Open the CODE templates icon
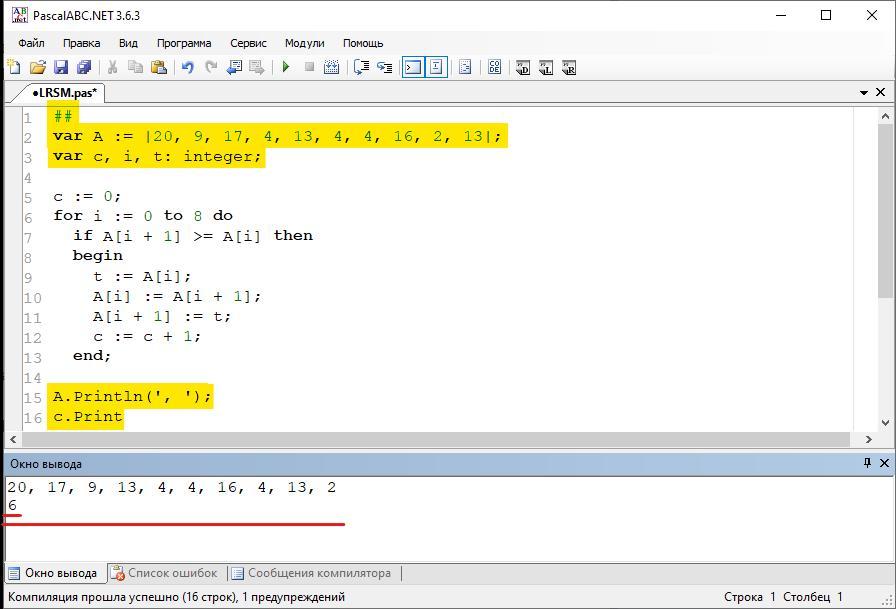 494,67
